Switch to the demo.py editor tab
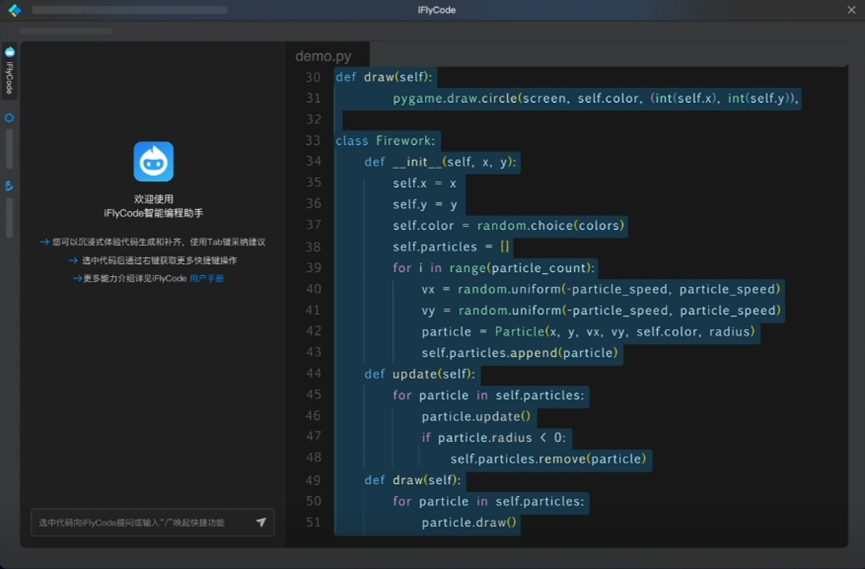 point(323,56)
